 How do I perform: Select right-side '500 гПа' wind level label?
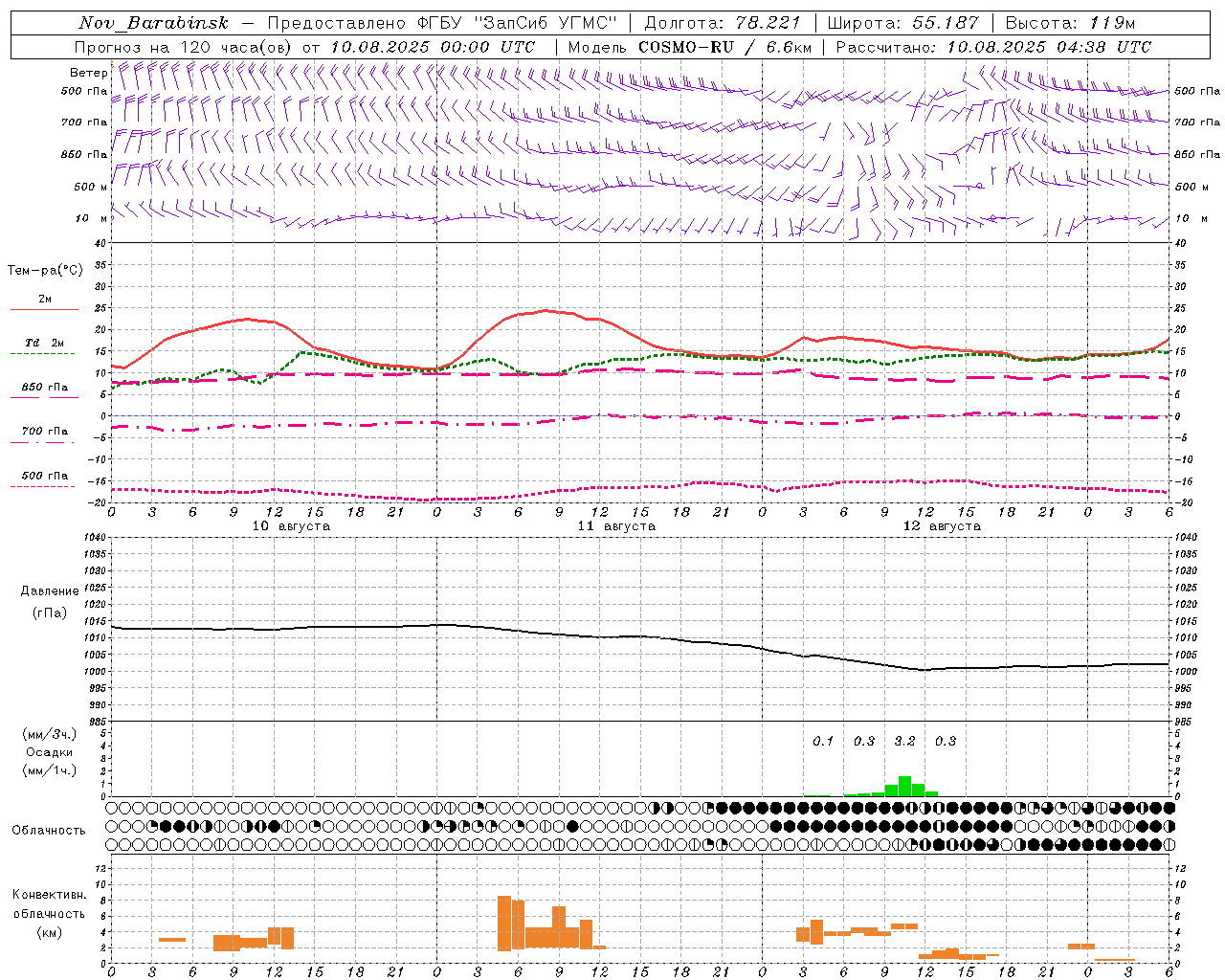[x=1197, y=92]
